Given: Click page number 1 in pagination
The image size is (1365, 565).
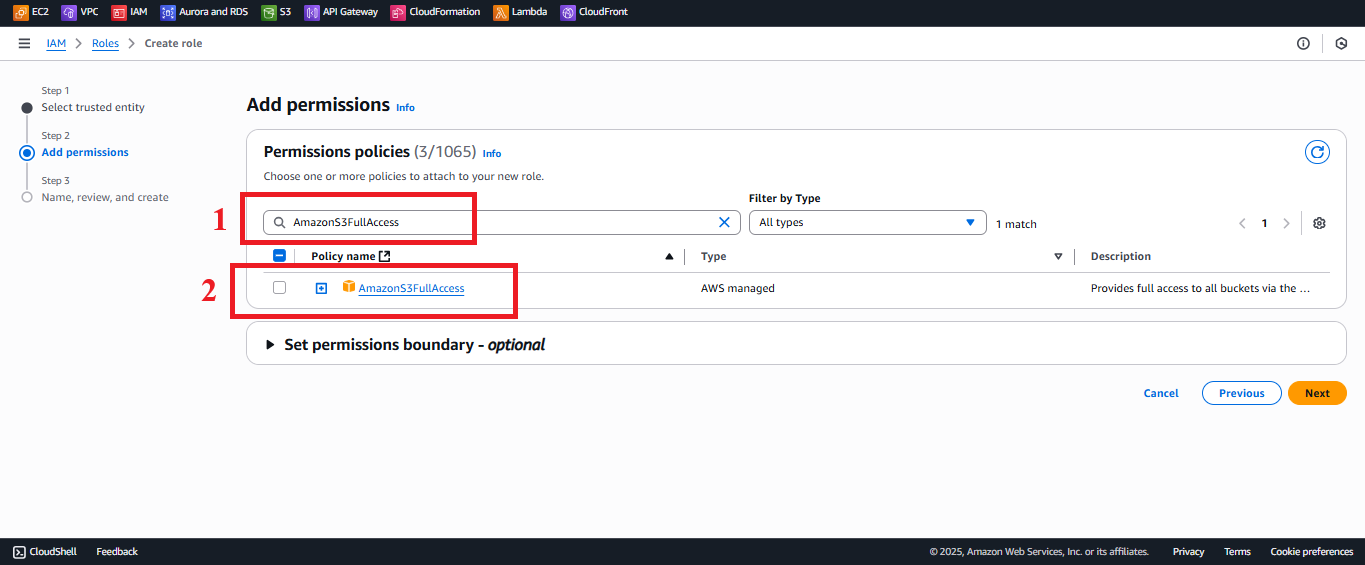Looking at the screenshot, I should [x=1264, y=223].
